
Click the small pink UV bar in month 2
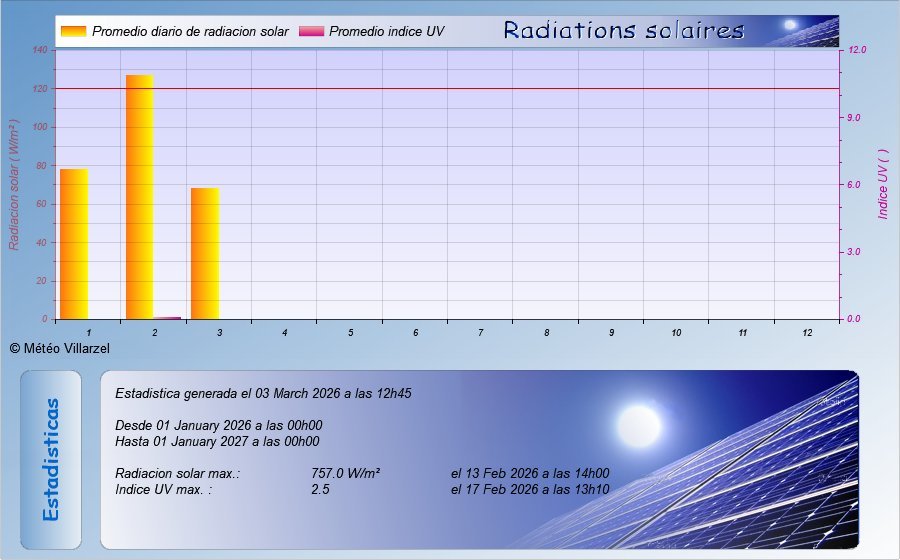[x=167, y=317]
